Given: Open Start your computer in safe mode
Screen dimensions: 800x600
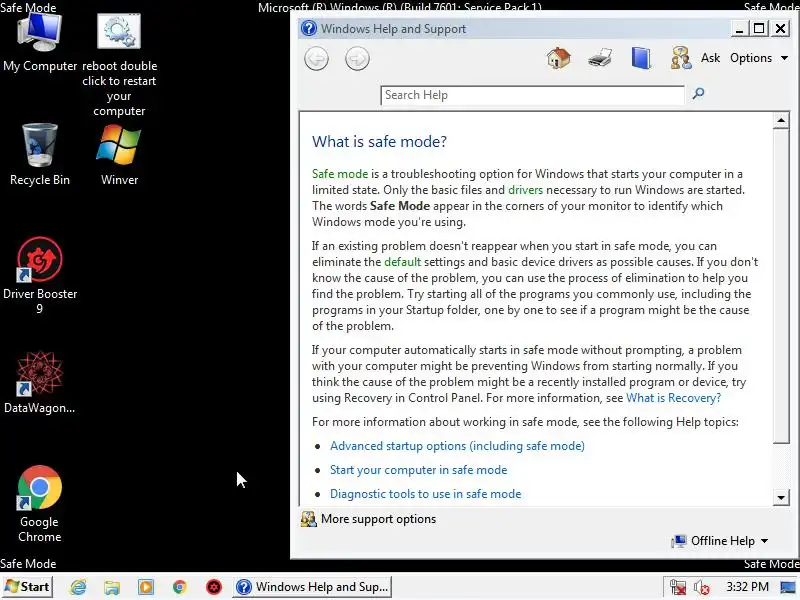Looking at the screenshot, I should [x=418, y=470].
